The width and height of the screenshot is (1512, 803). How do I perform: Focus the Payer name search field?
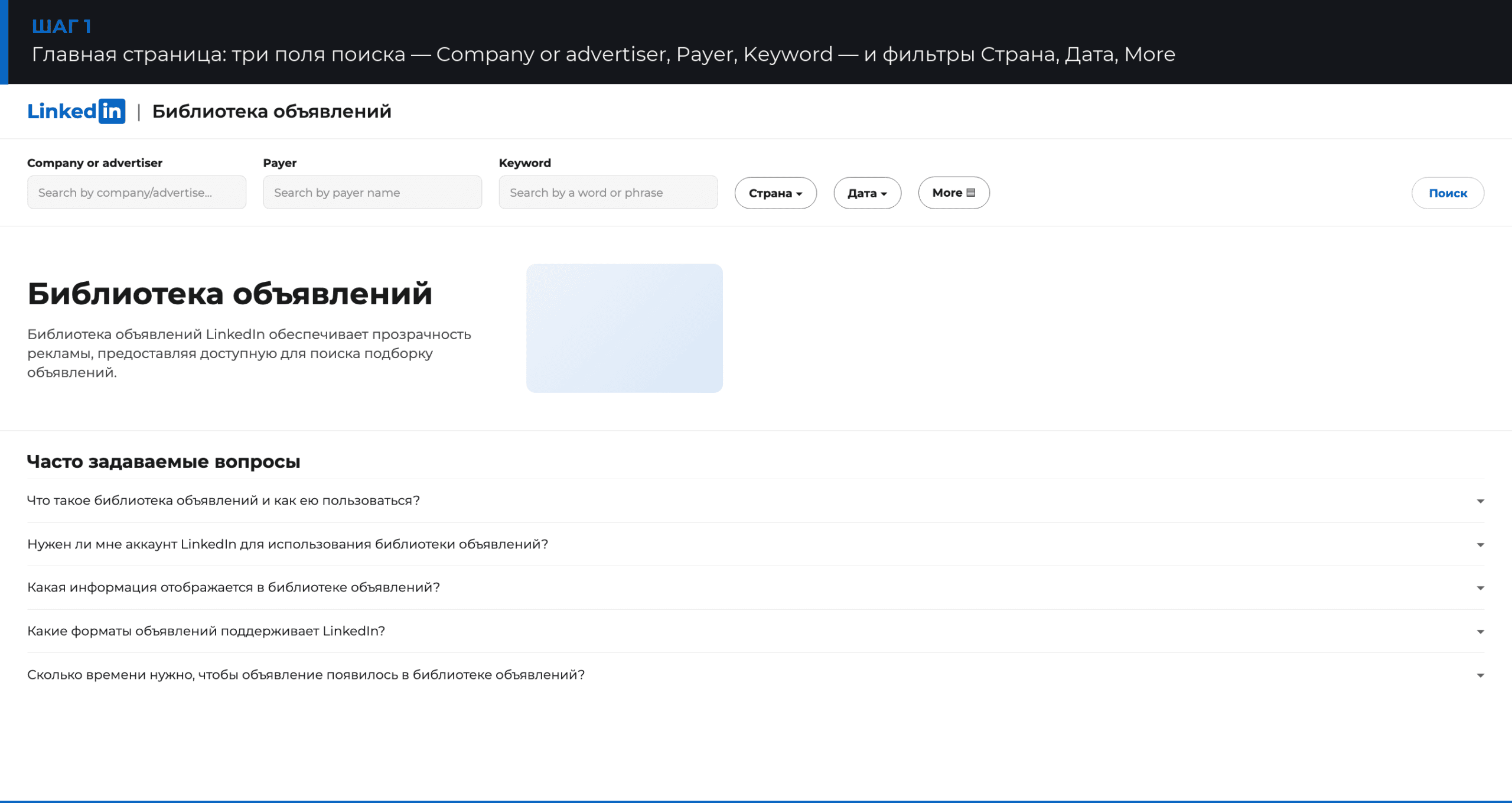pyautogui.click(x=372, y=192)
